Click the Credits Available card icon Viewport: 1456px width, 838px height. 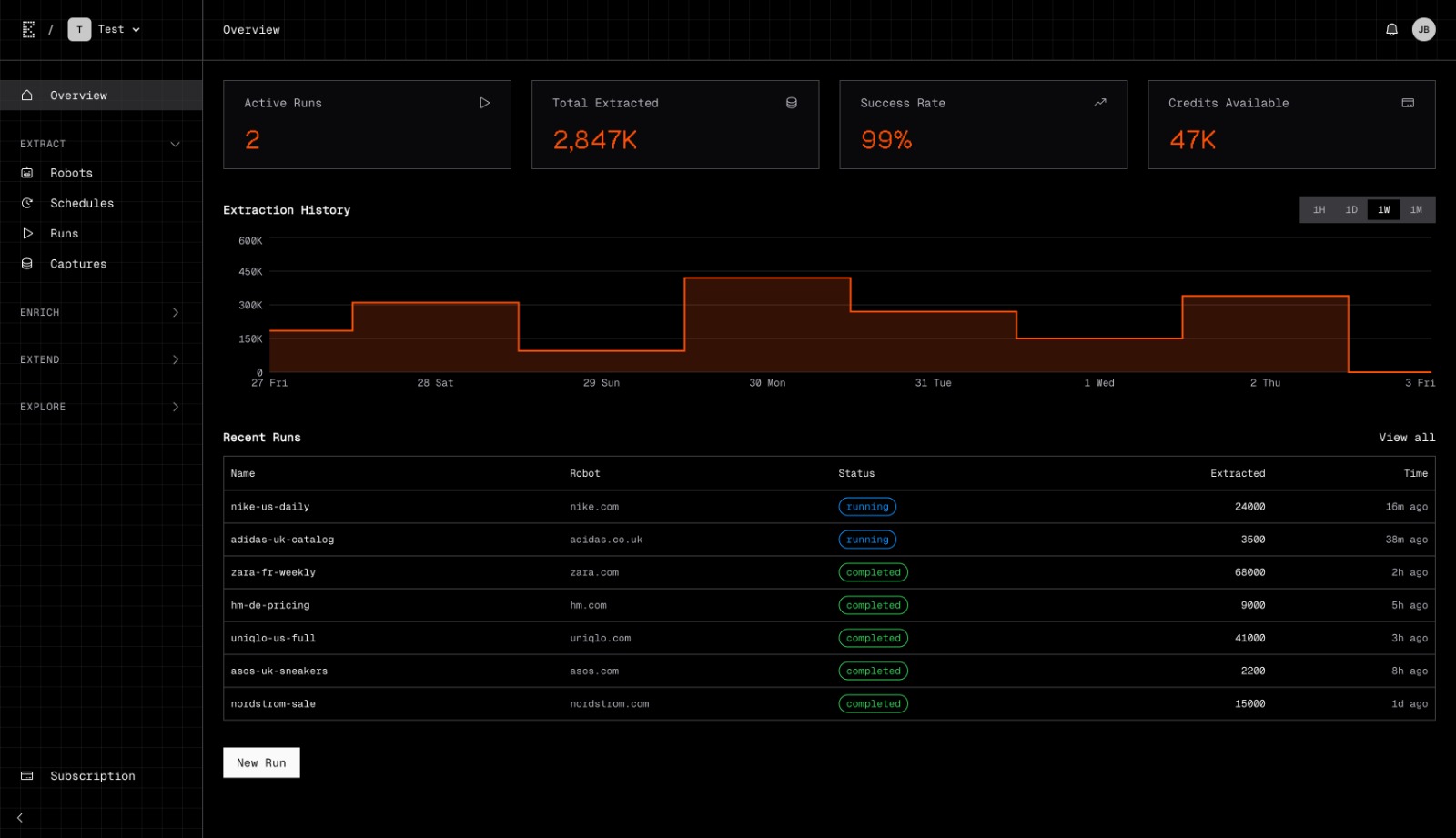pyautogui.click(x=1408, y=103)
